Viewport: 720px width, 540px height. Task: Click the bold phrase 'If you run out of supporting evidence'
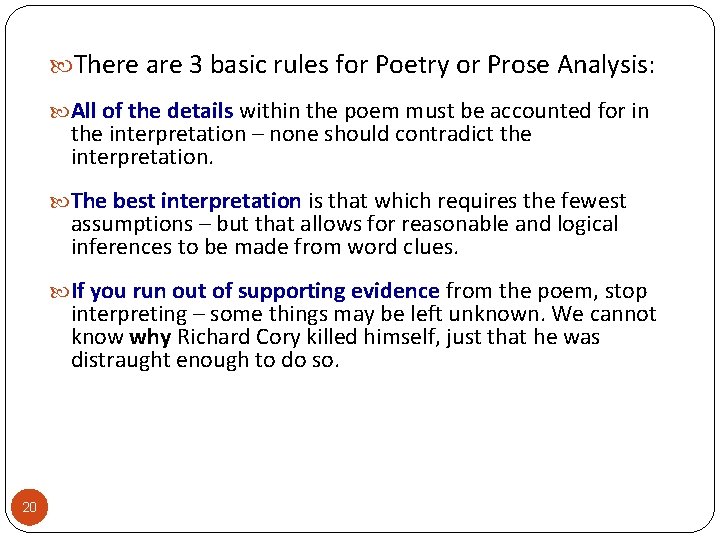click(255, 292)
